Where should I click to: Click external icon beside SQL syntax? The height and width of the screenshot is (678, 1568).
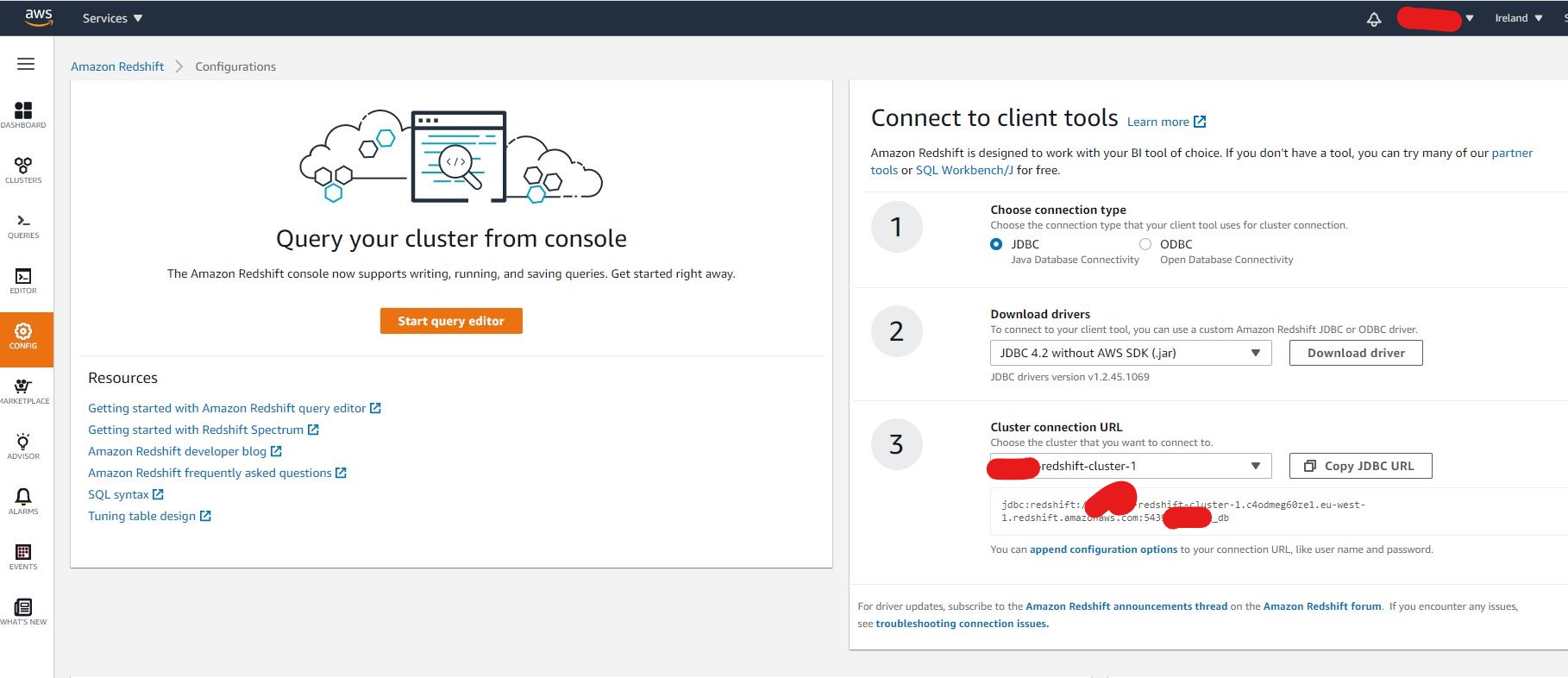pyautogui.click(x=158, y=494)
